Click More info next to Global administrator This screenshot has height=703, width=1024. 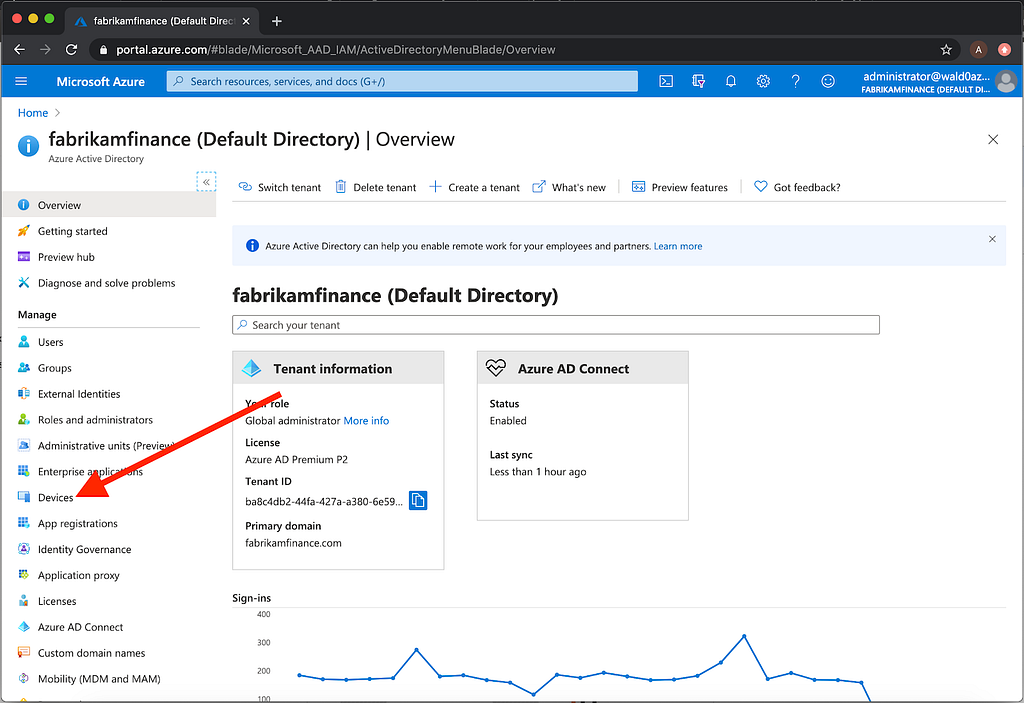[x=366, y=421]
